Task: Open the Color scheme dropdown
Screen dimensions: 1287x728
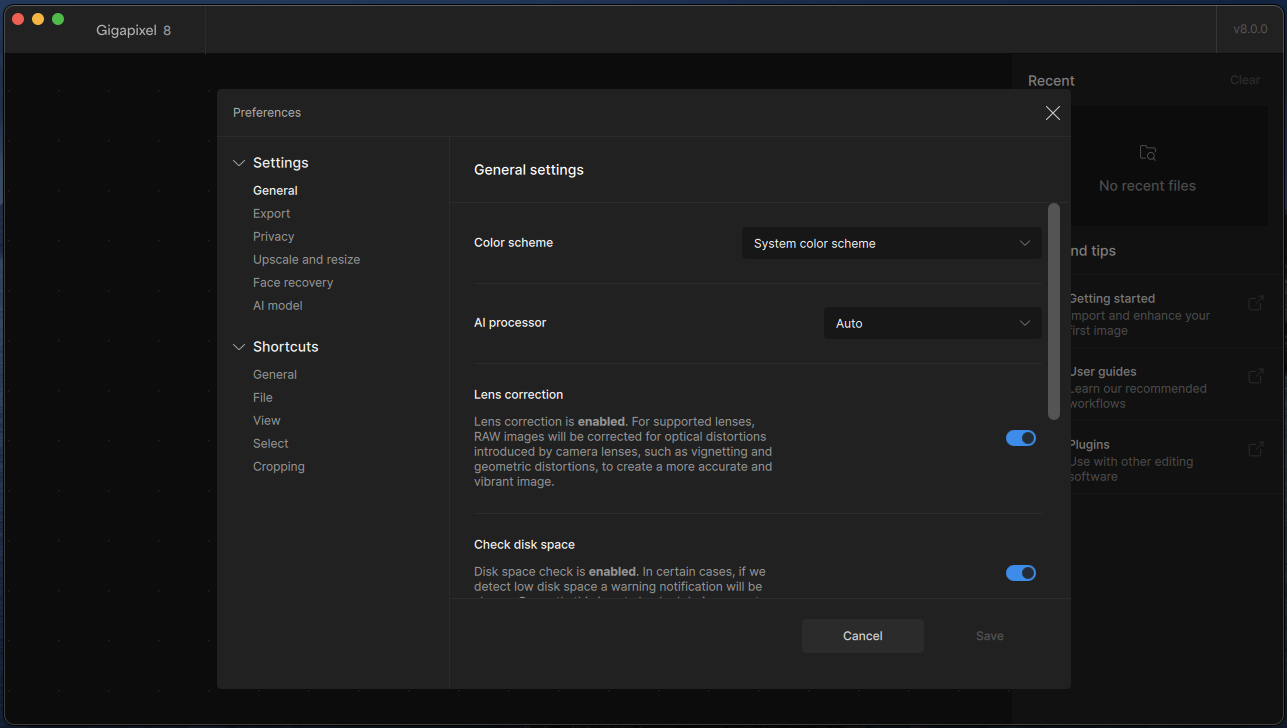Action: [x=891, y=243]
